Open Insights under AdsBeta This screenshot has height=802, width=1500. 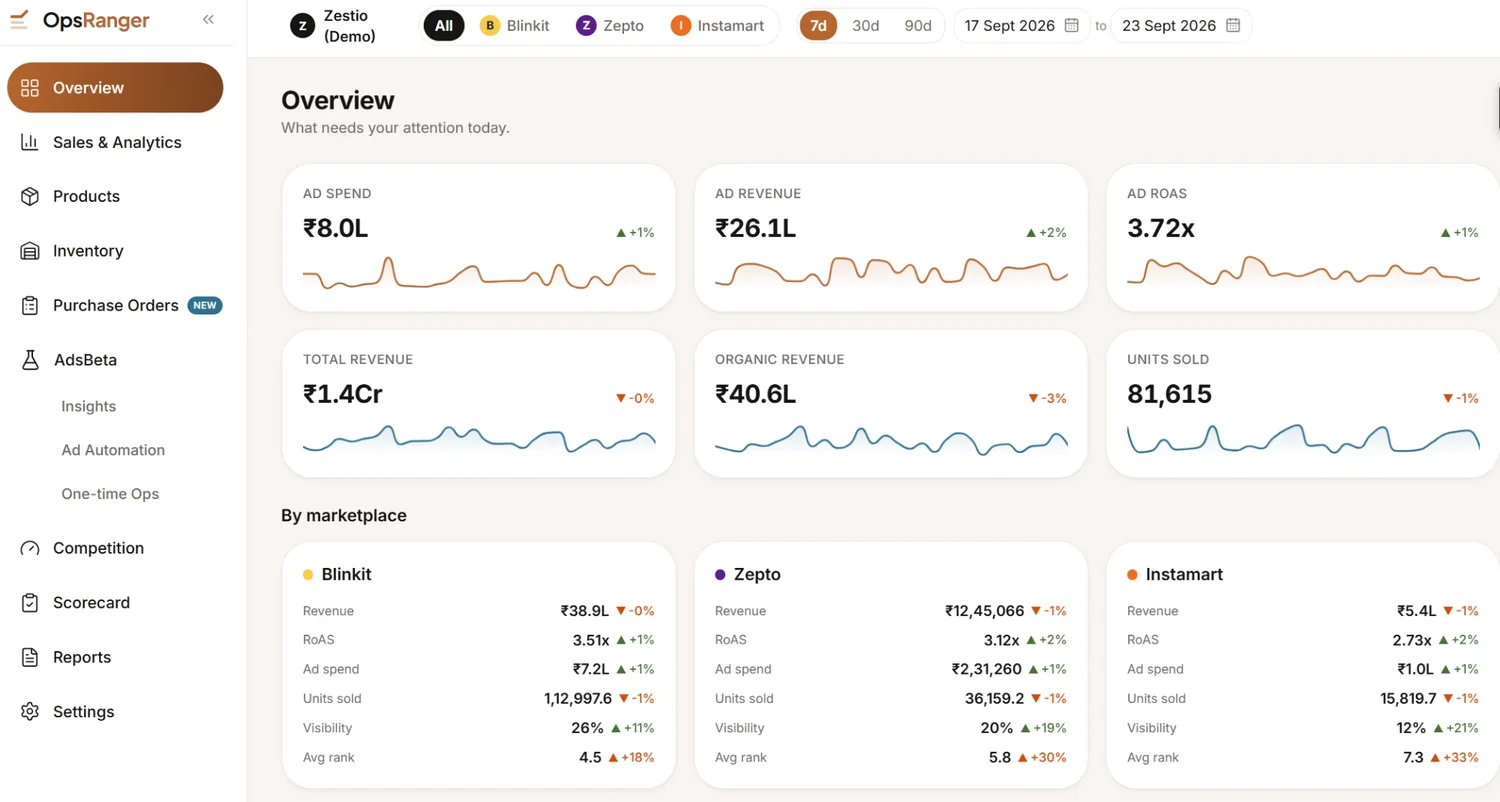tap(89, 406)
